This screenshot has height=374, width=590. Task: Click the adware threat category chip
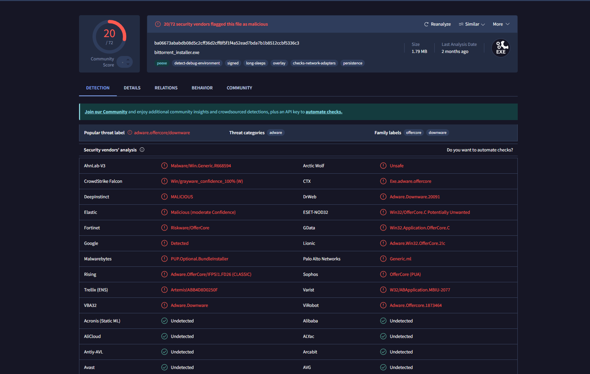tap(276, 133)
